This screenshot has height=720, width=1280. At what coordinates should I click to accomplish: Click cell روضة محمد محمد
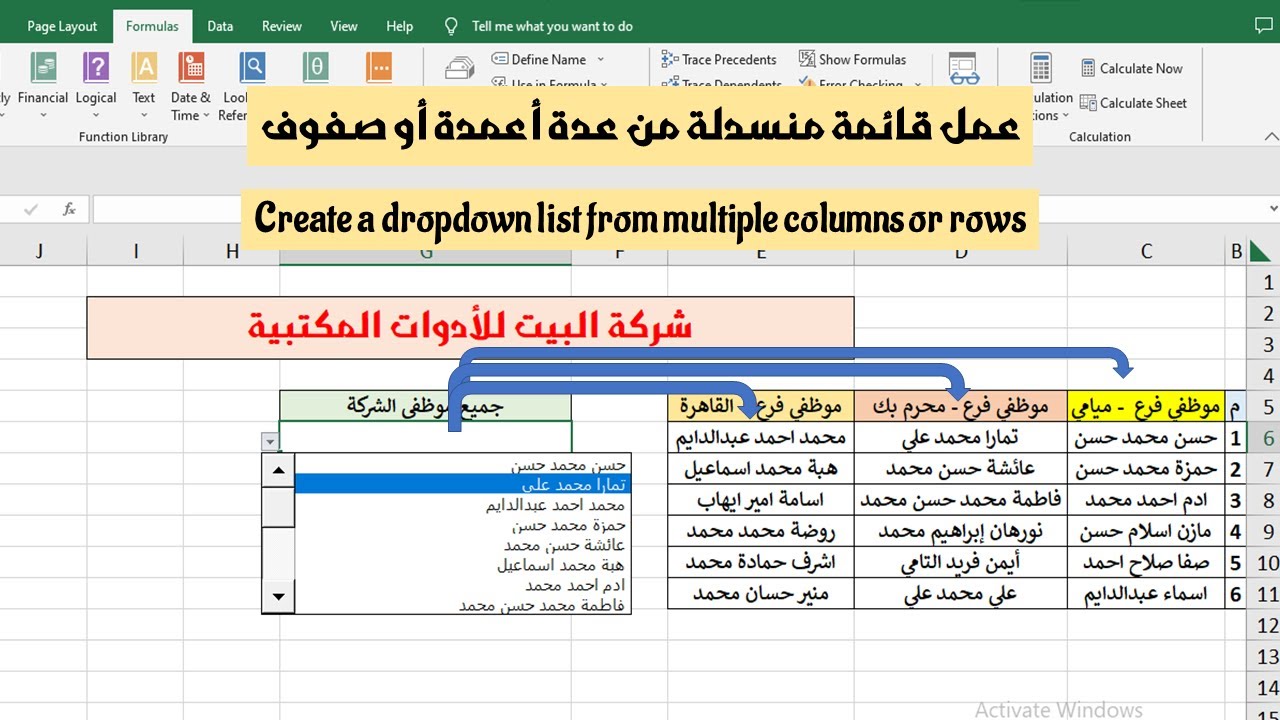tap(761, 531)
